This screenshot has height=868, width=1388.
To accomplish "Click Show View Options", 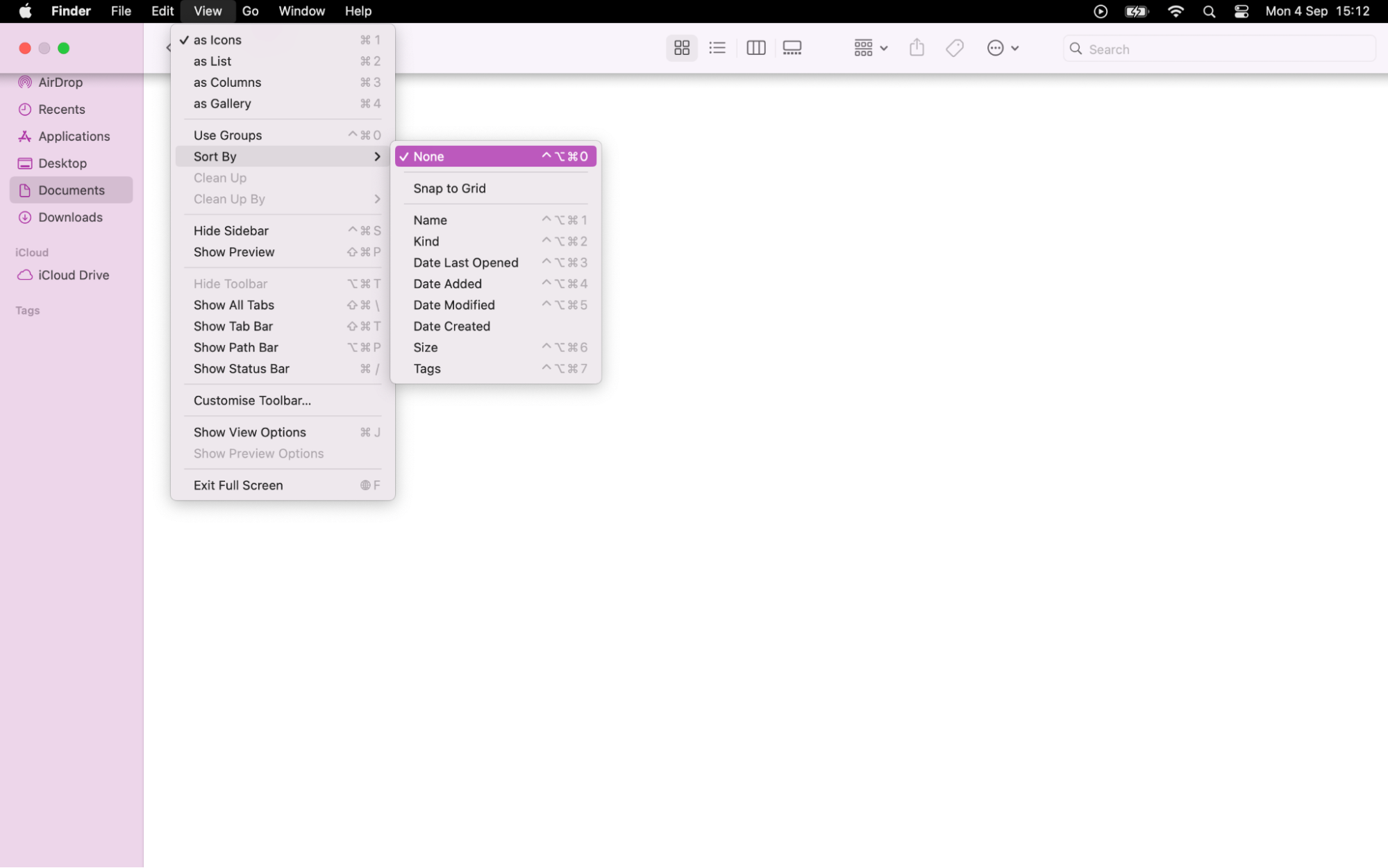I will [283, 433].
